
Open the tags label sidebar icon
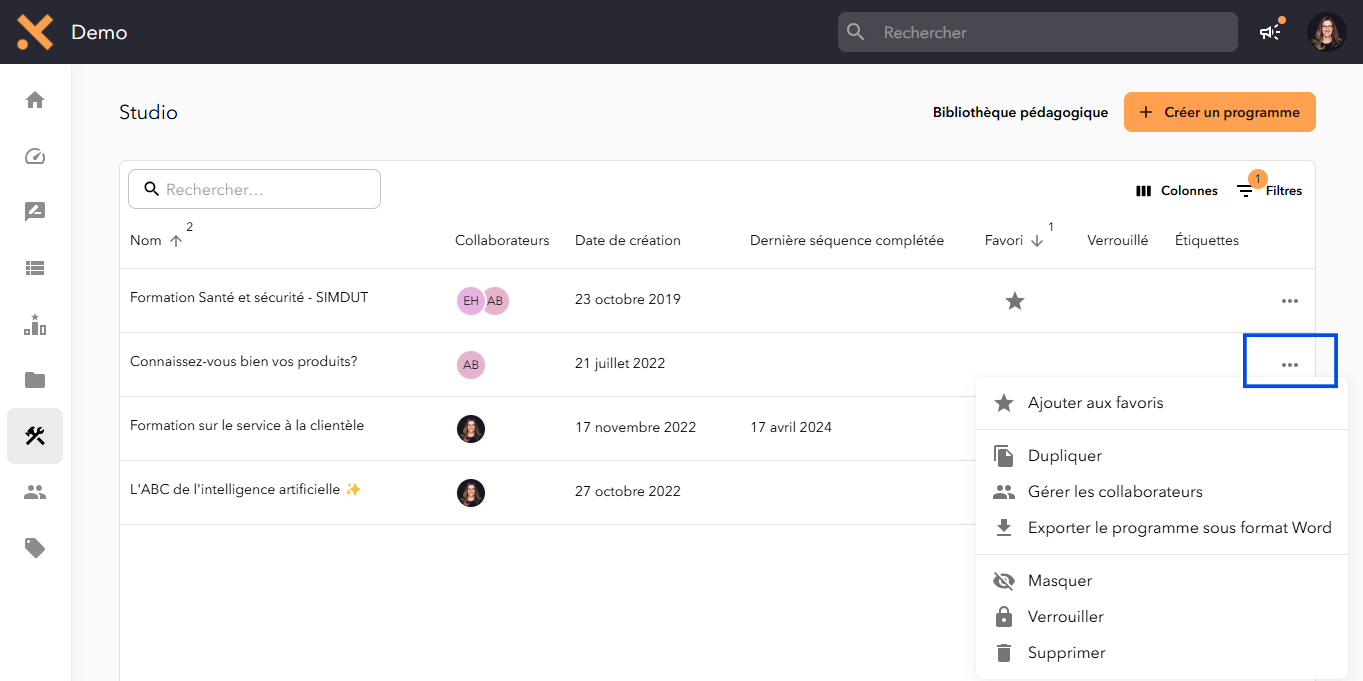click(x=35, y=548)
